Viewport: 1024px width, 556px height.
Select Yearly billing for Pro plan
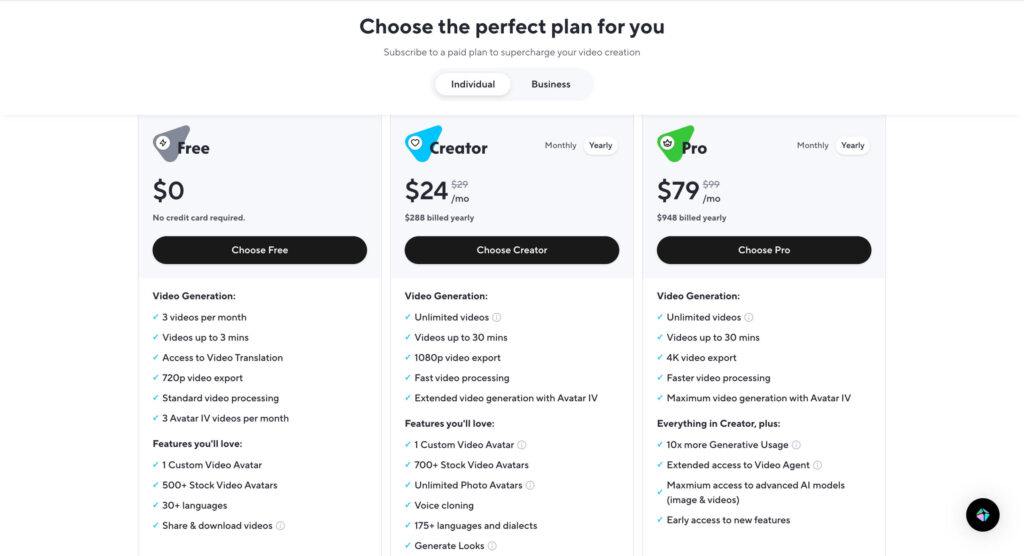(853, 146)
